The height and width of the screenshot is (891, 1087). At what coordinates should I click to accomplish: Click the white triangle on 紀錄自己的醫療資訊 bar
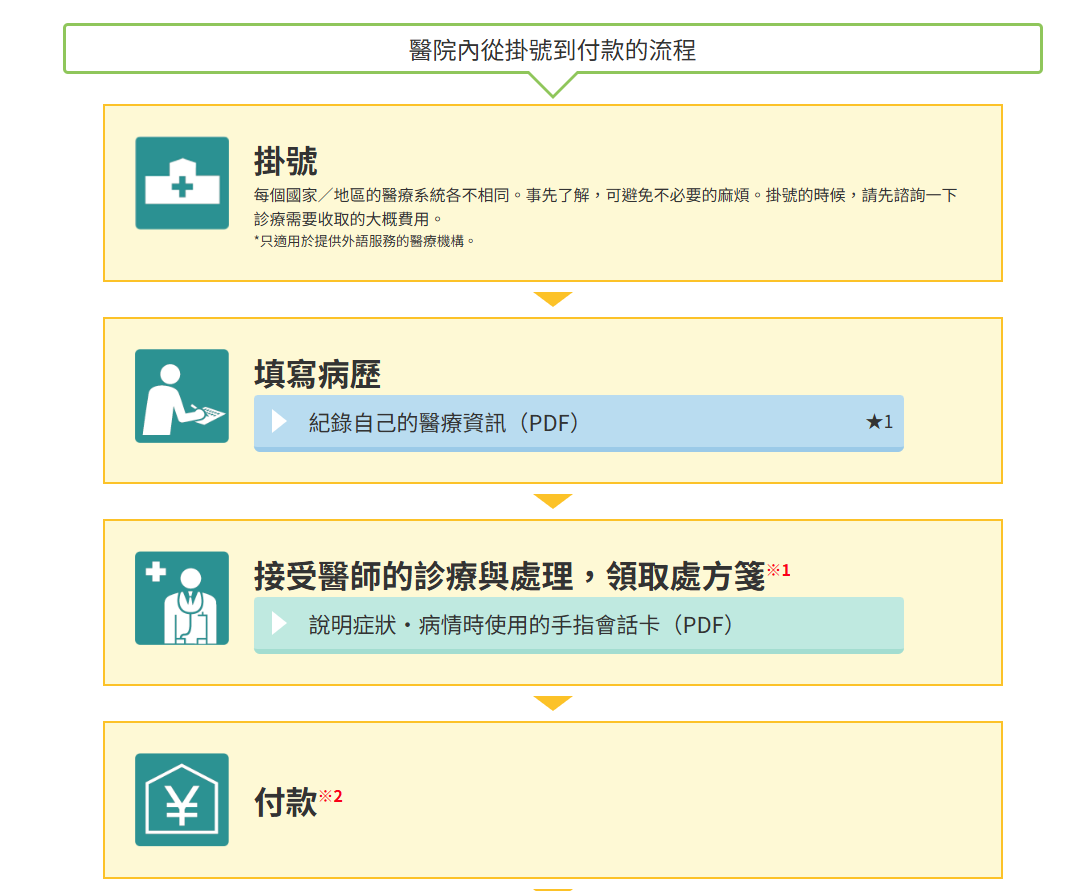(x=279, y=422)
